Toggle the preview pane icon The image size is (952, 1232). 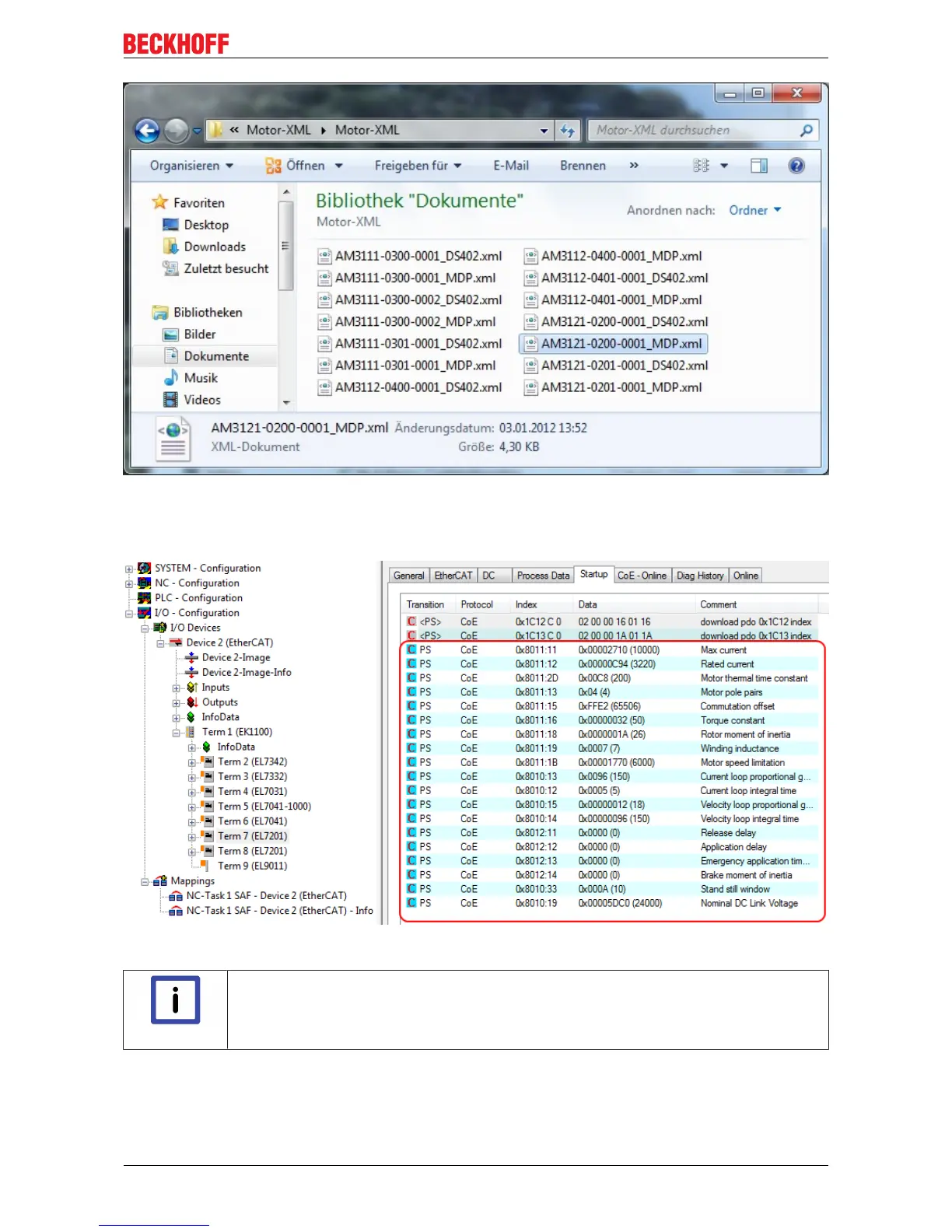point(759,166)
